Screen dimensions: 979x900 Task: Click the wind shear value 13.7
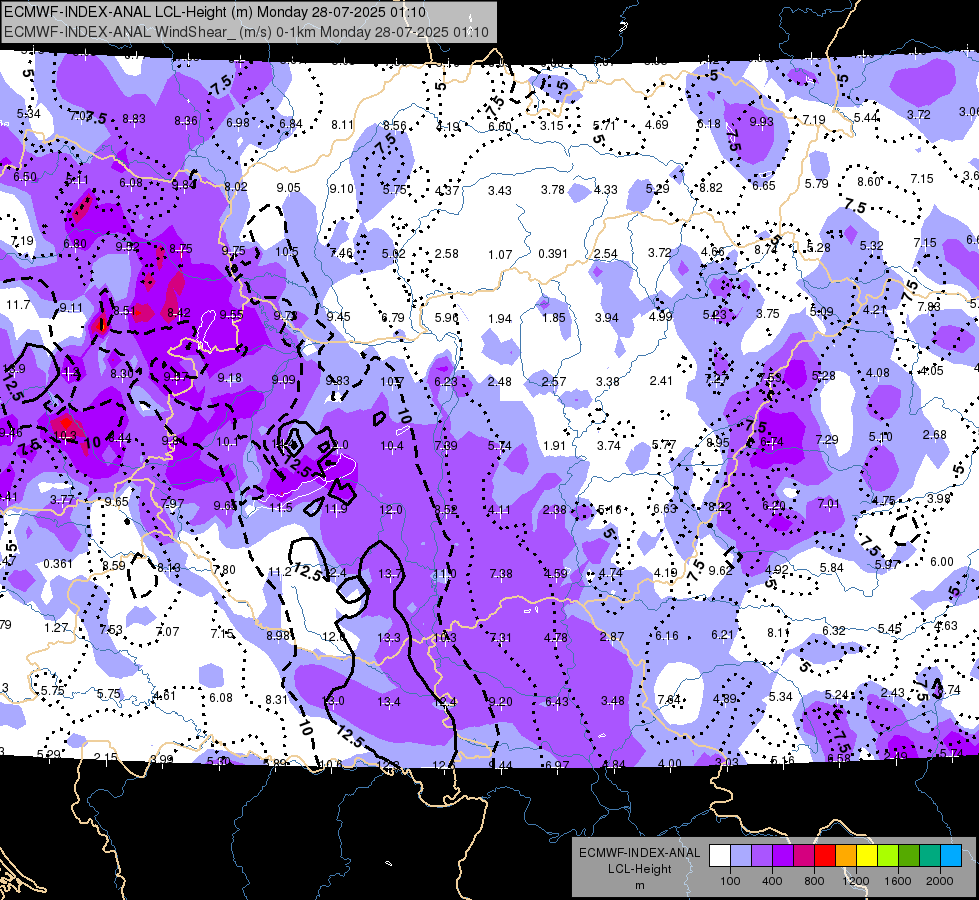pos(390,573)
